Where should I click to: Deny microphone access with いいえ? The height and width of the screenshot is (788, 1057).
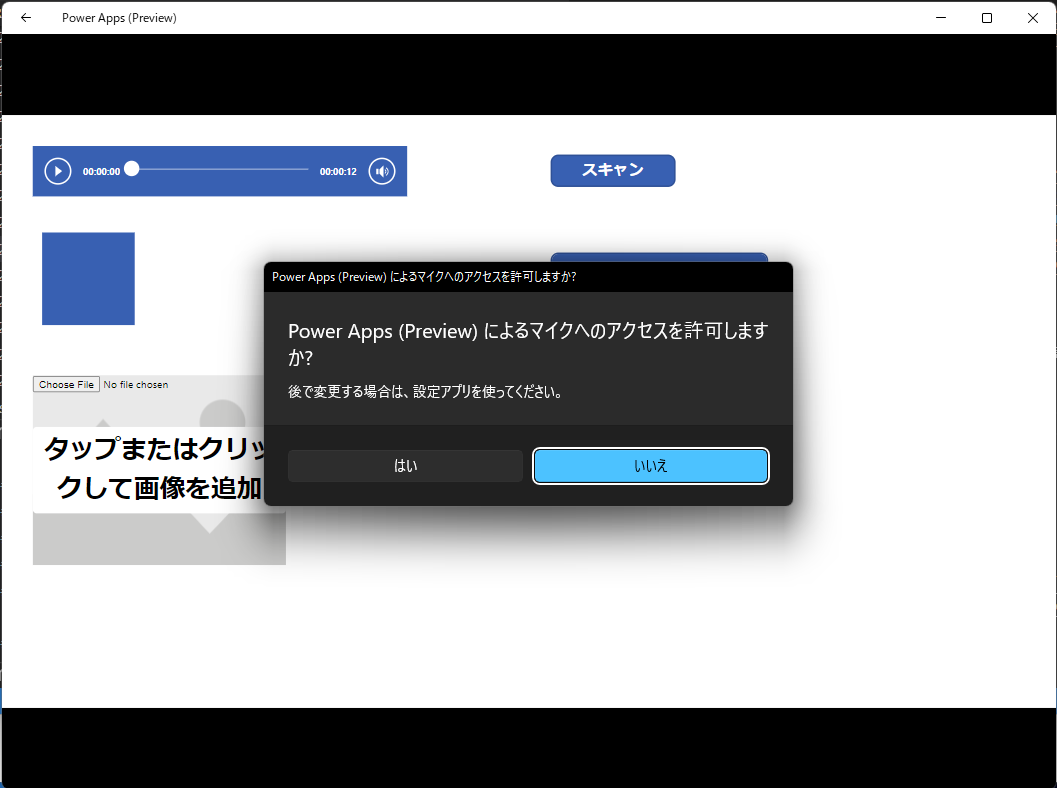(651, 466)
